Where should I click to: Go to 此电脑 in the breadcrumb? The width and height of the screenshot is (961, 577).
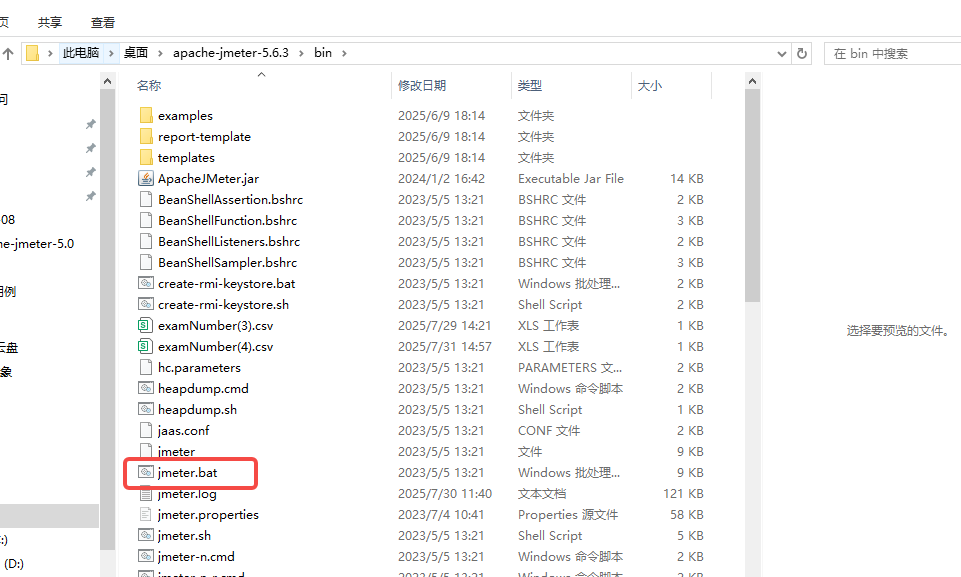[81, 53]
